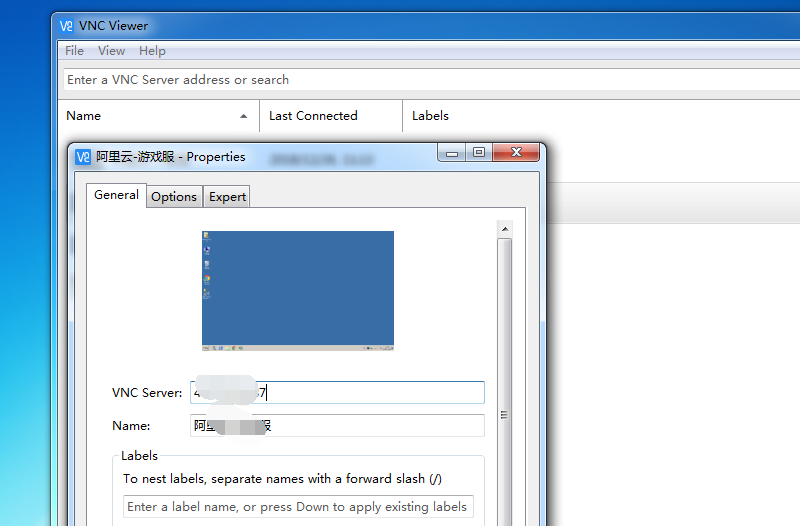Maximize the Properties dialog

(479, 153)
